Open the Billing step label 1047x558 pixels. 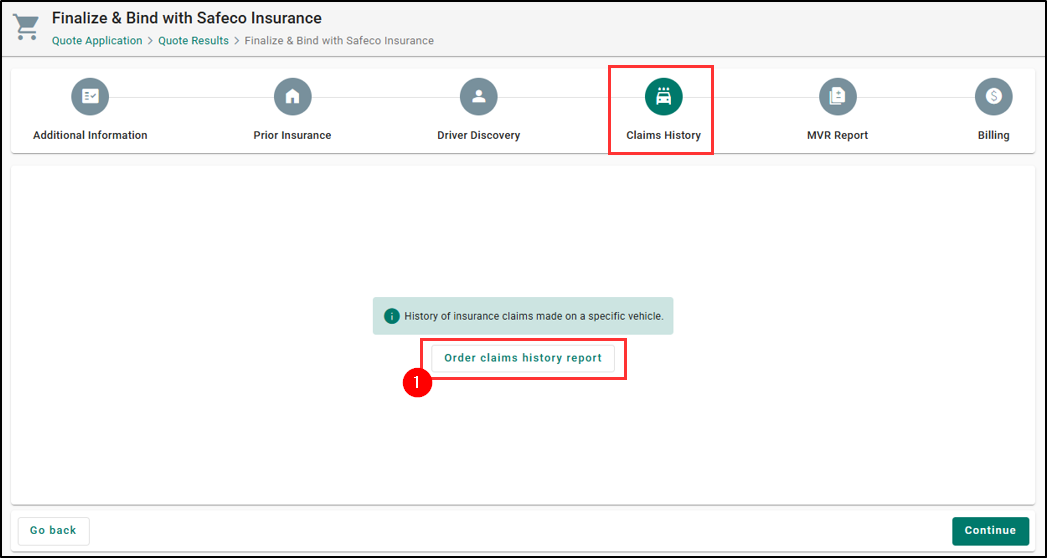coord(994,135)
